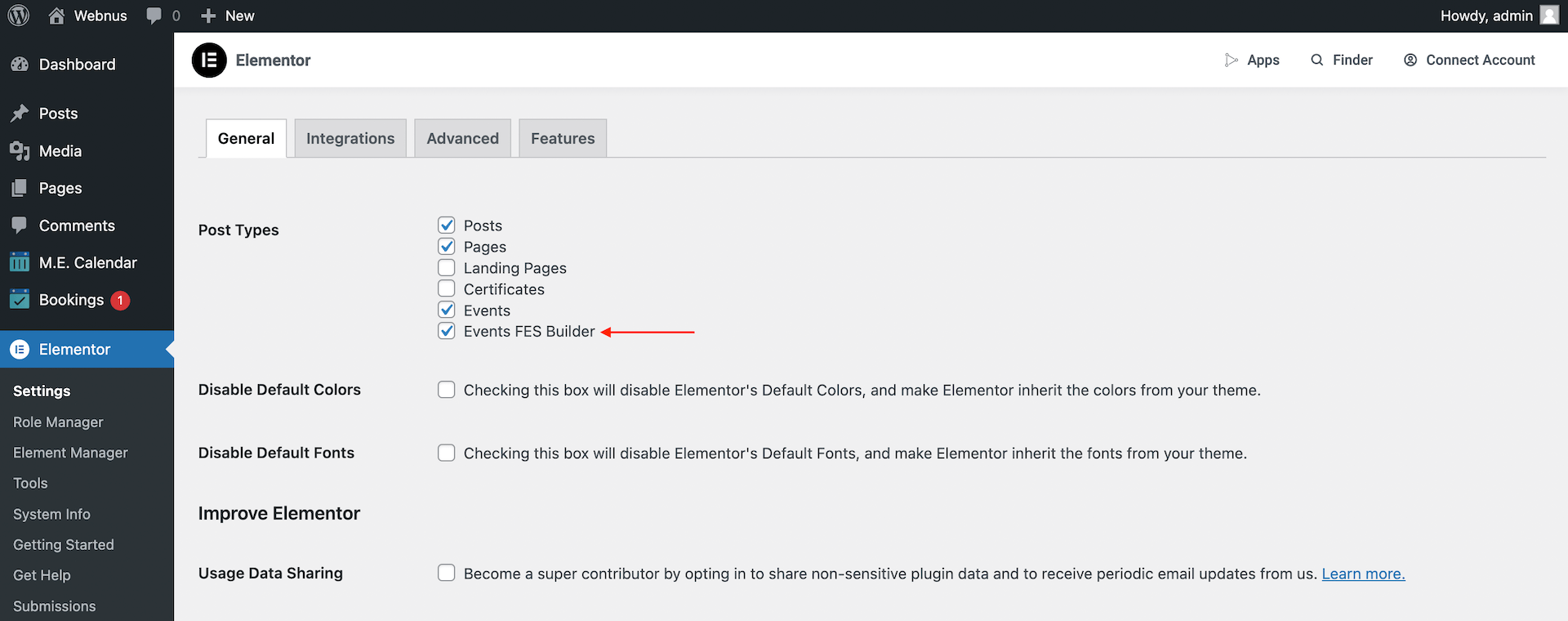
Task: Click Connect Account button
Action: pos(1469,60)
